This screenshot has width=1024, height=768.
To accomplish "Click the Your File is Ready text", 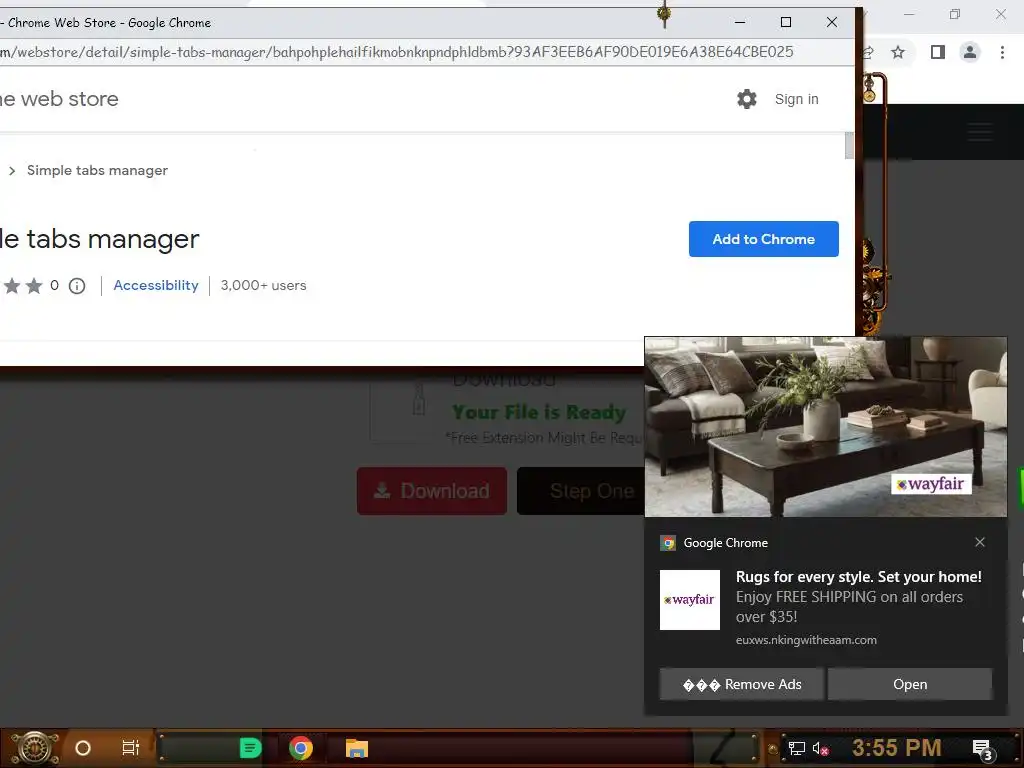I will pyautogui.click(x=539, y=413).
